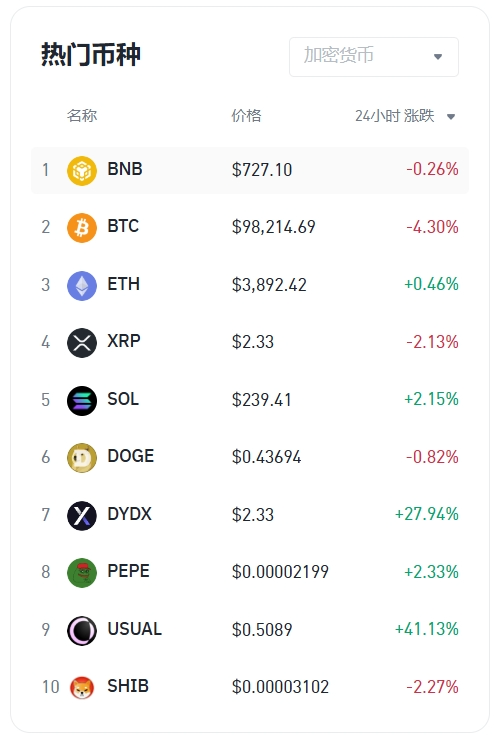This screenshot has height=745, width=501.
Task: Select the DYDX logo icon
Action: tap(82, 516)
